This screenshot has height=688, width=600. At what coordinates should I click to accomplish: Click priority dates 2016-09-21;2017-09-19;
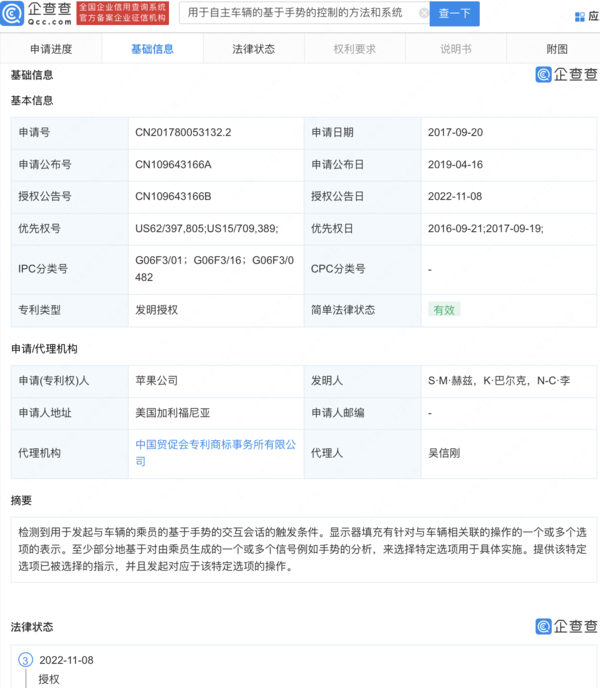(486, 229)
